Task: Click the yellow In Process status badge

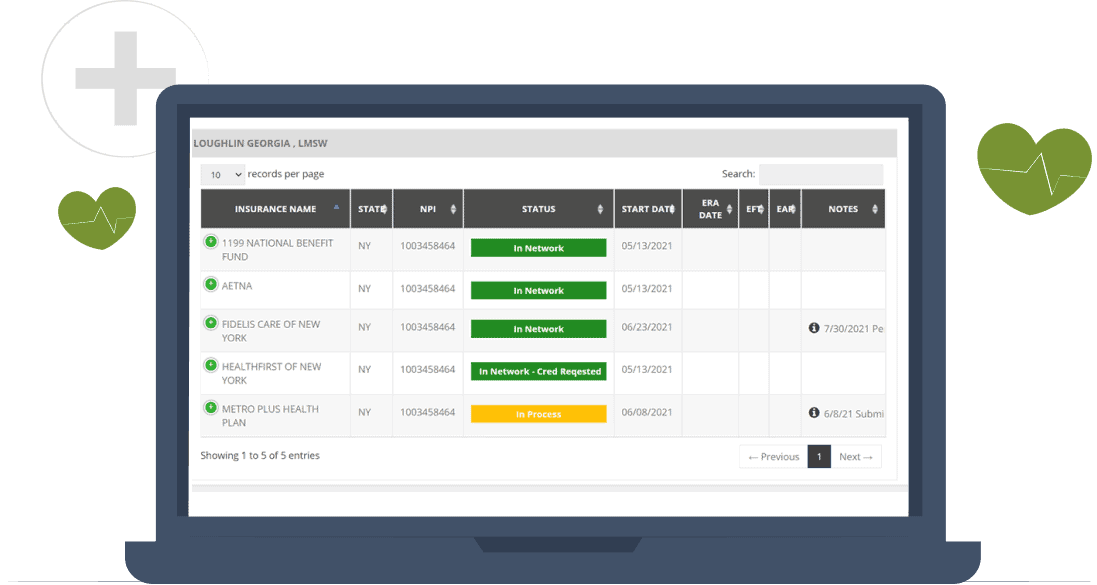Action: click(539, 414)
